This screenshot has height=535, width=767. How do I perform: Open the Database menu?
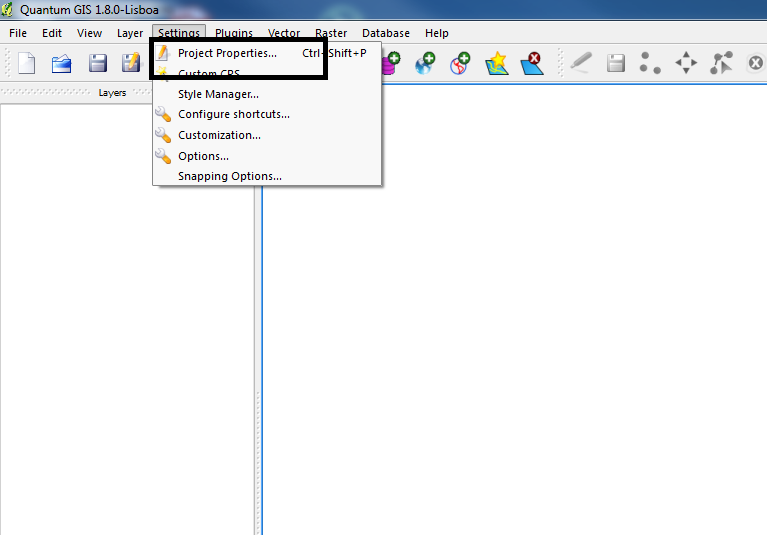(385, 33)
